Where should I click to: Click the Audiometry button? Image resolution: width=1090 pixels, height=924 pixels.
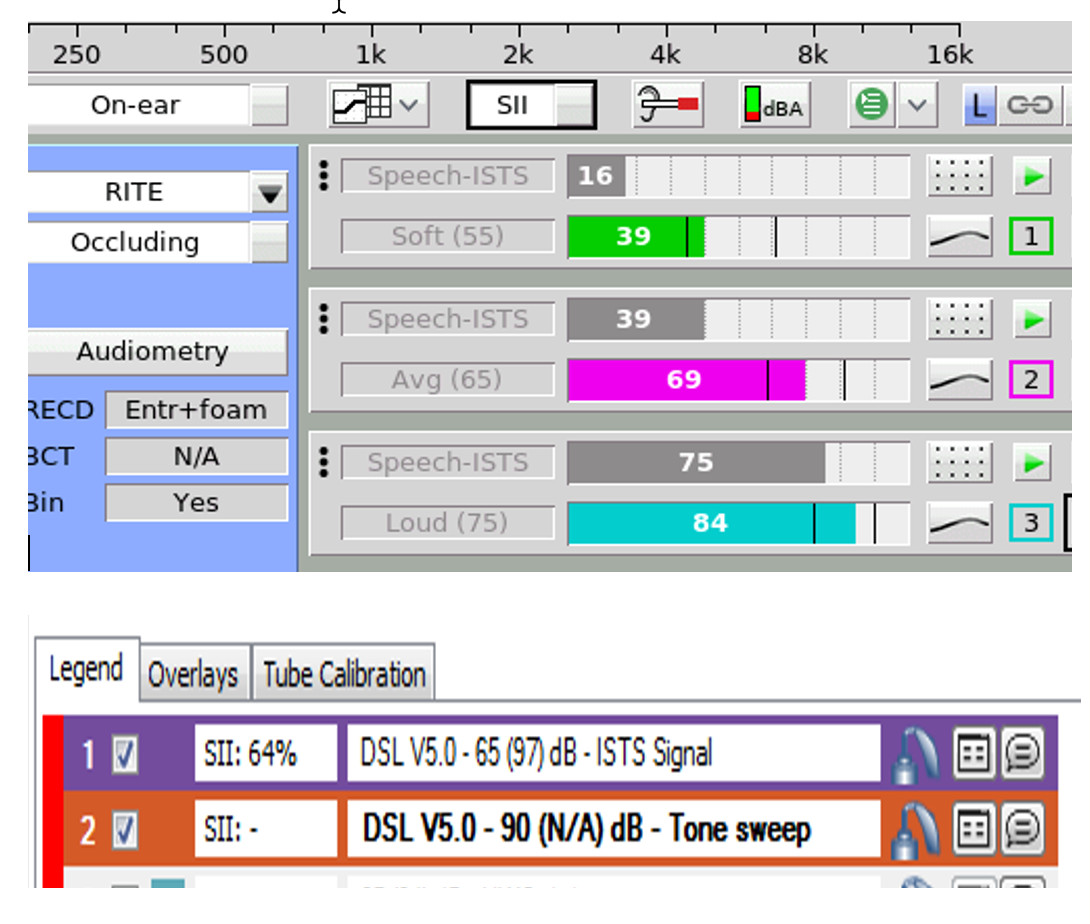pyautogui.click(x=153, y=352)
